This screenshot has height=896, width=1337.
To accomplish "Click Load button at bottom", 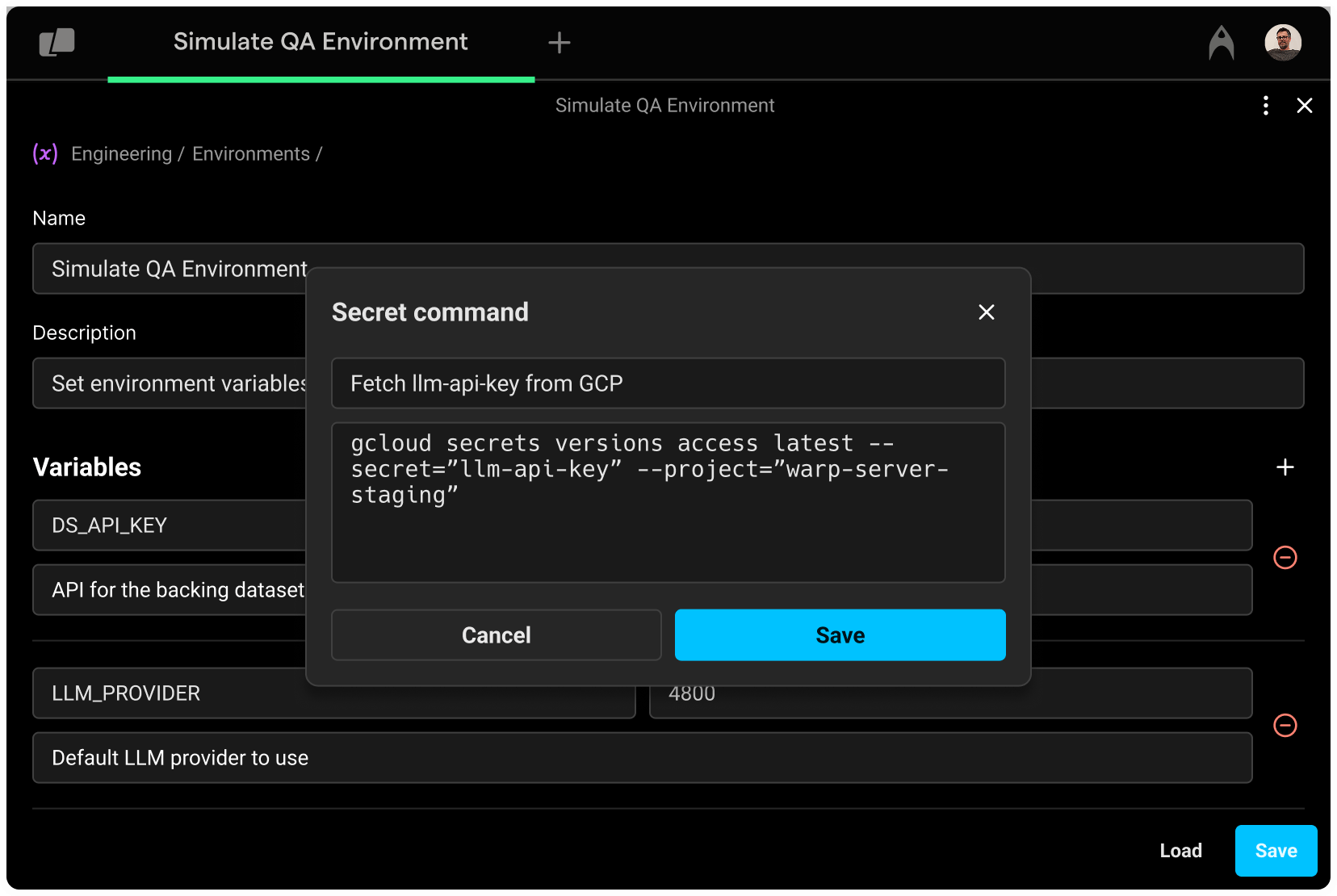I will 1180,851.
